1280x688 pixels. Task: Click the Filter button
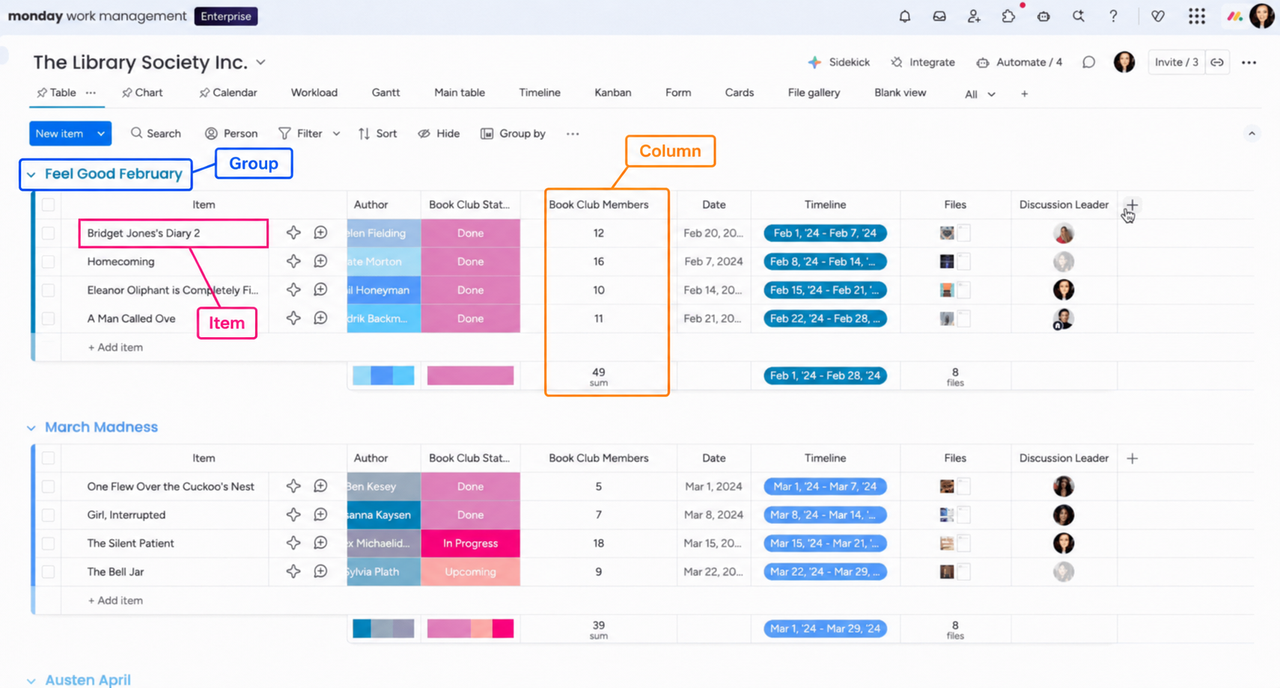(300, 133)
